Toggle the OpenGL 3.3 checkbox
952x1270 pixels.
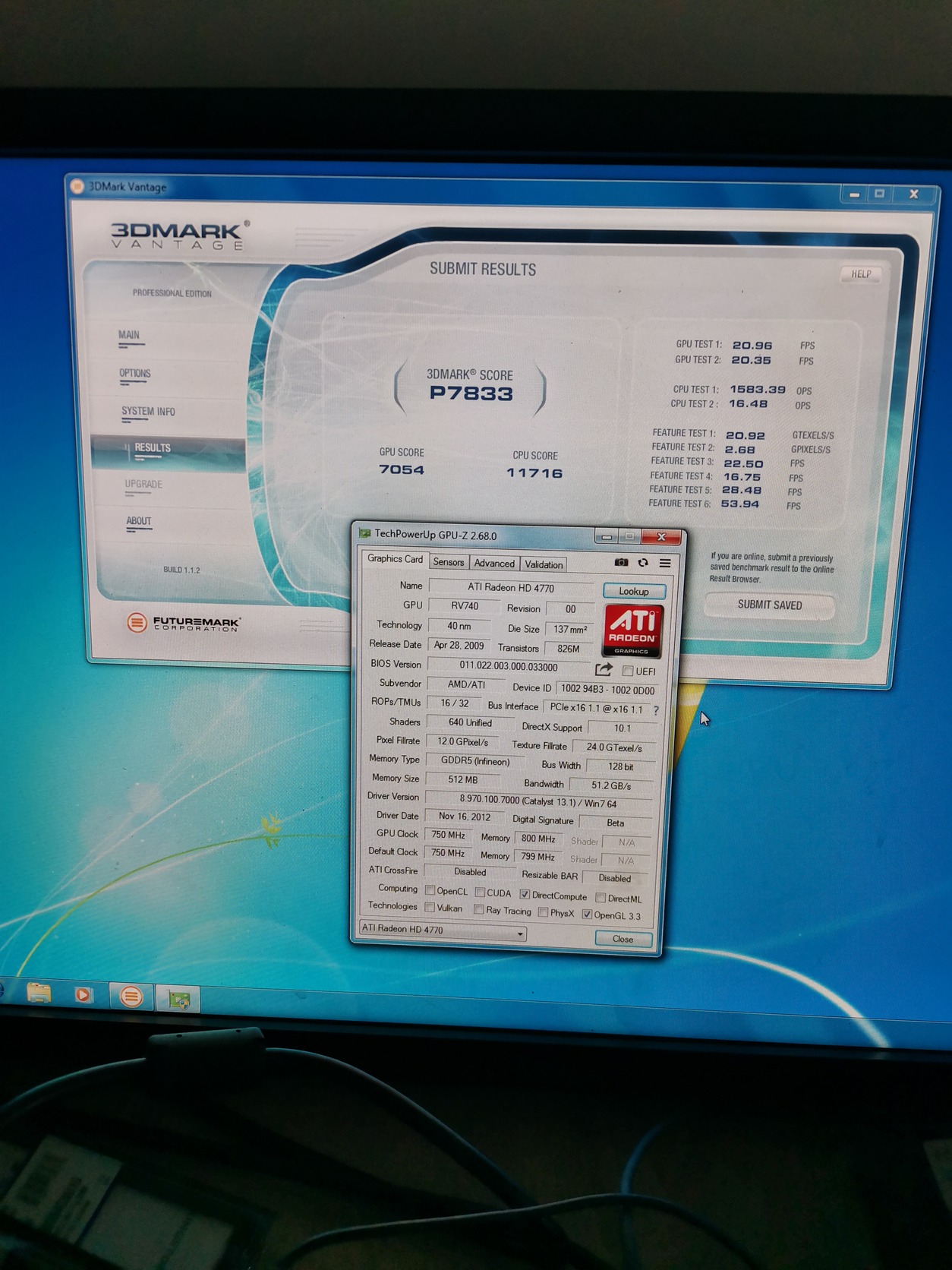[x=587, y=914]
